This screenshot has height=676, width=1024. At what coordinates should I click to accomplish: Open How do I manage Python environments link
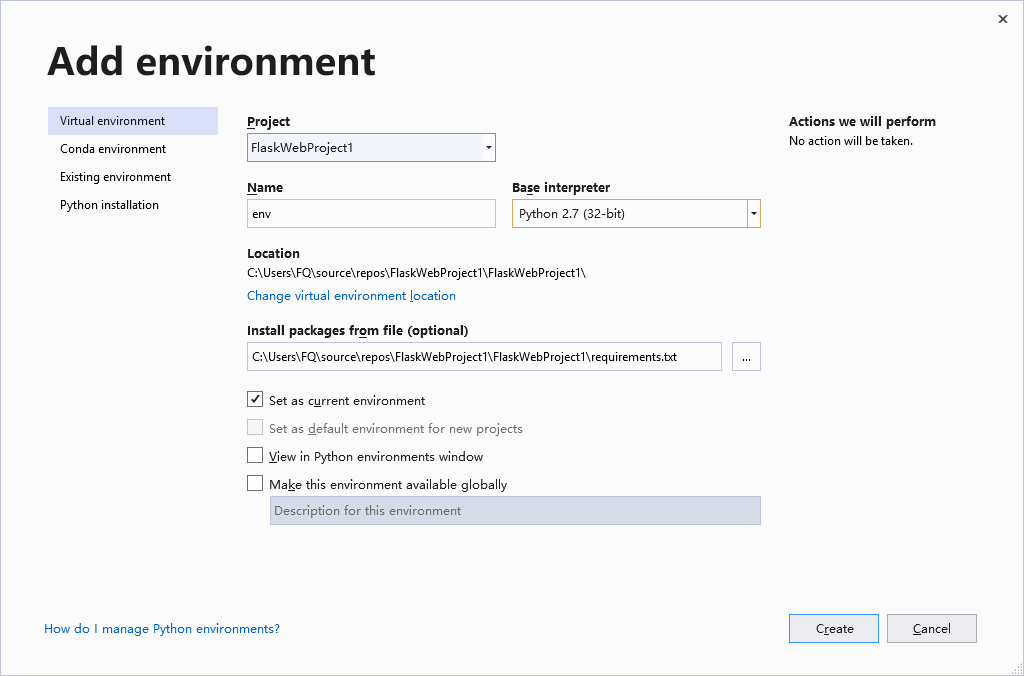[162, 629]
